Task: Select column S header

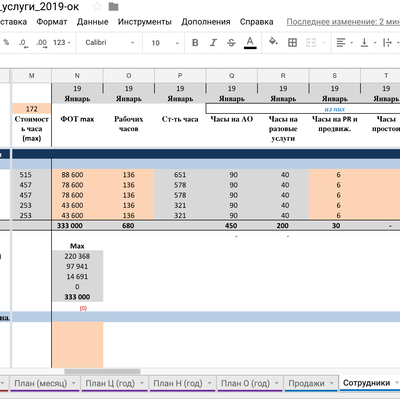Action: coord(335,76)
